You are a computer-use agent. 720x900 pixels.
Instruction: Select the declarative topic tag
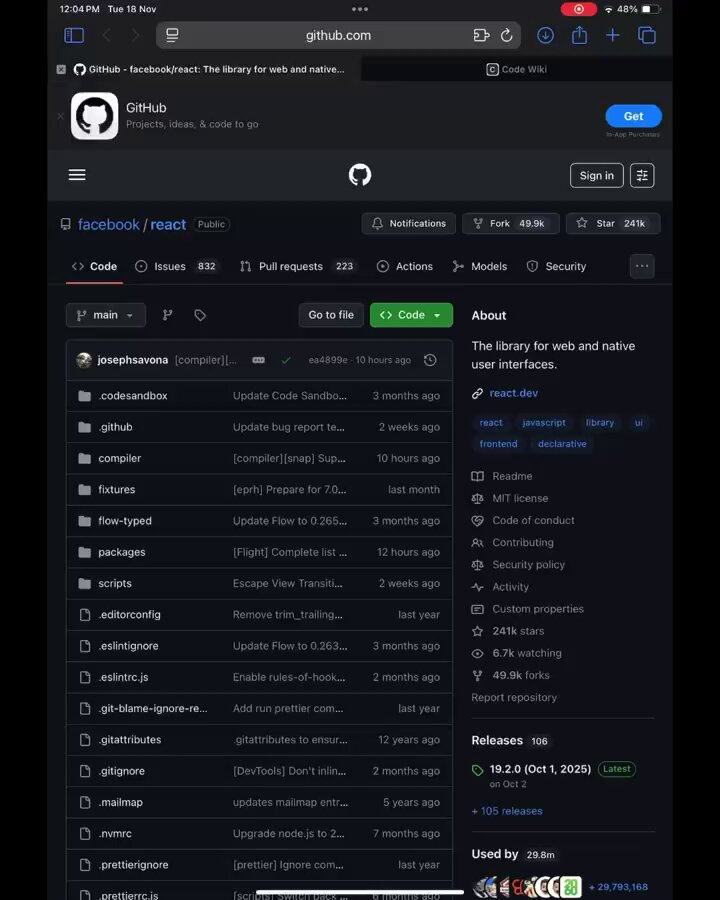coord(562,444)
